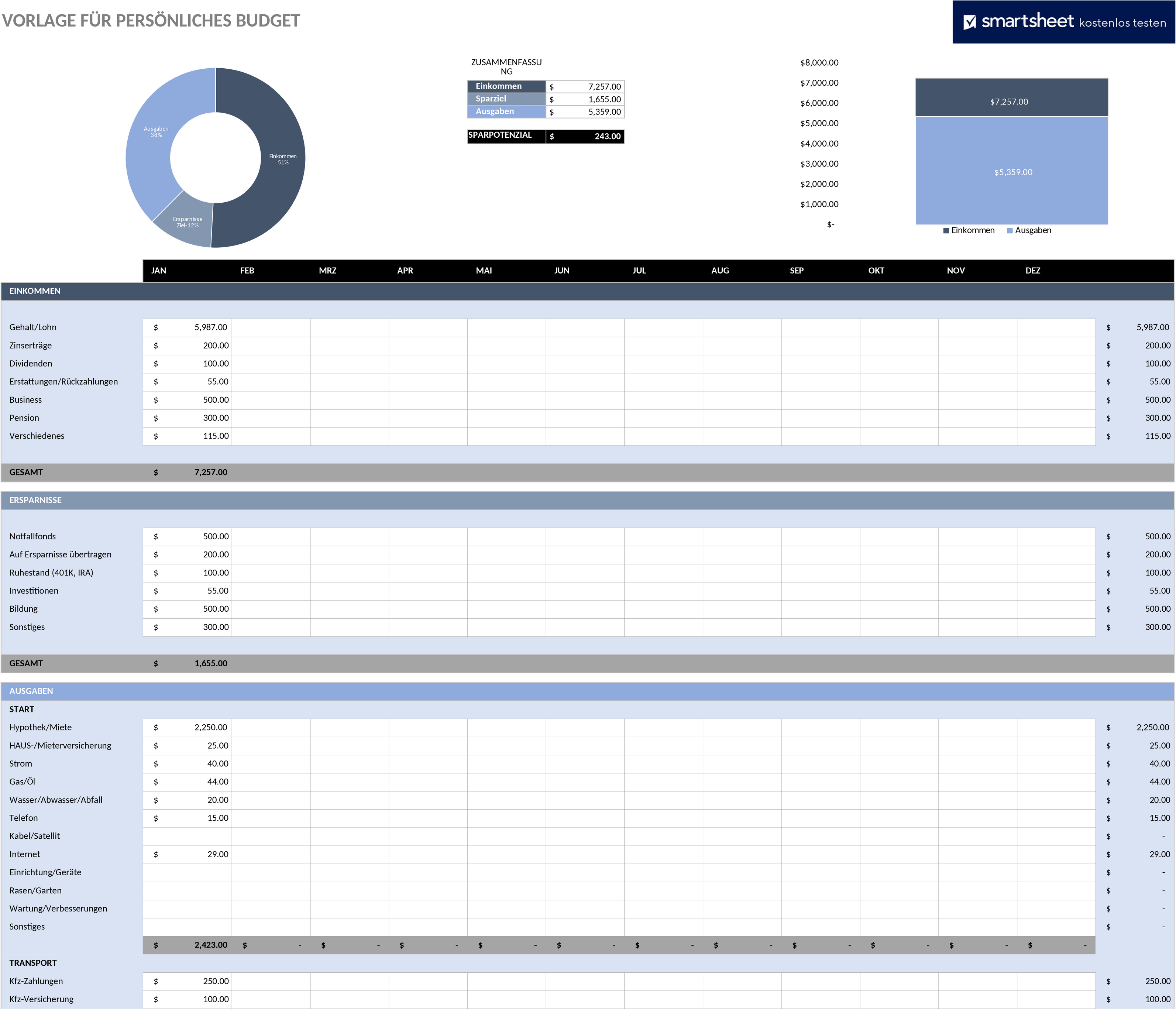Select the Gehalt/Lohn January cell 5,987.00
This screenshot has height=1010, width=1176.
click(187, 327)
